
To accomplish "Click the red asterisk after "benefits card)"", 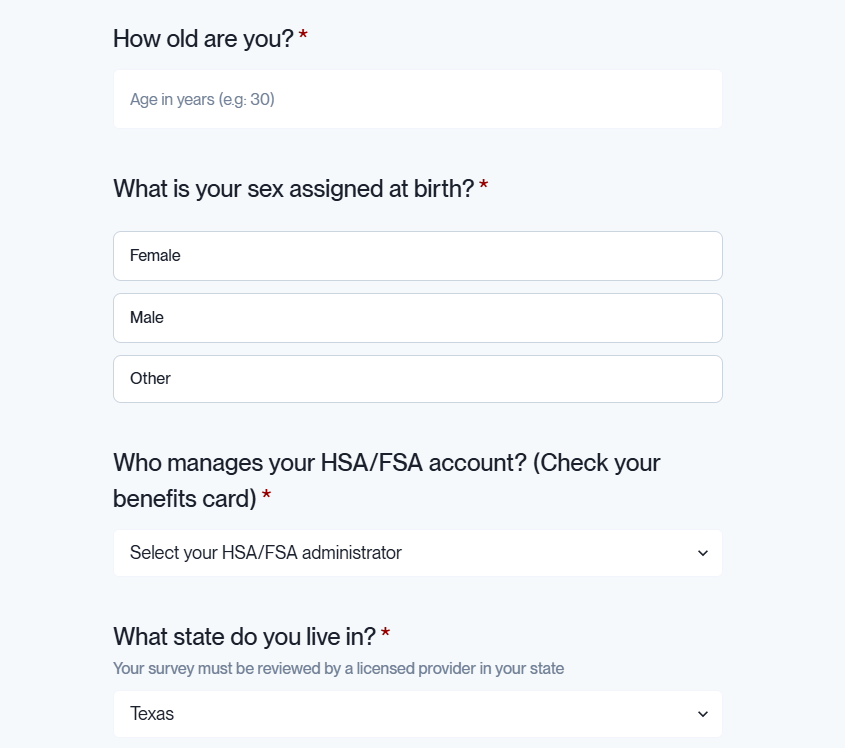I will click(266, 497).
